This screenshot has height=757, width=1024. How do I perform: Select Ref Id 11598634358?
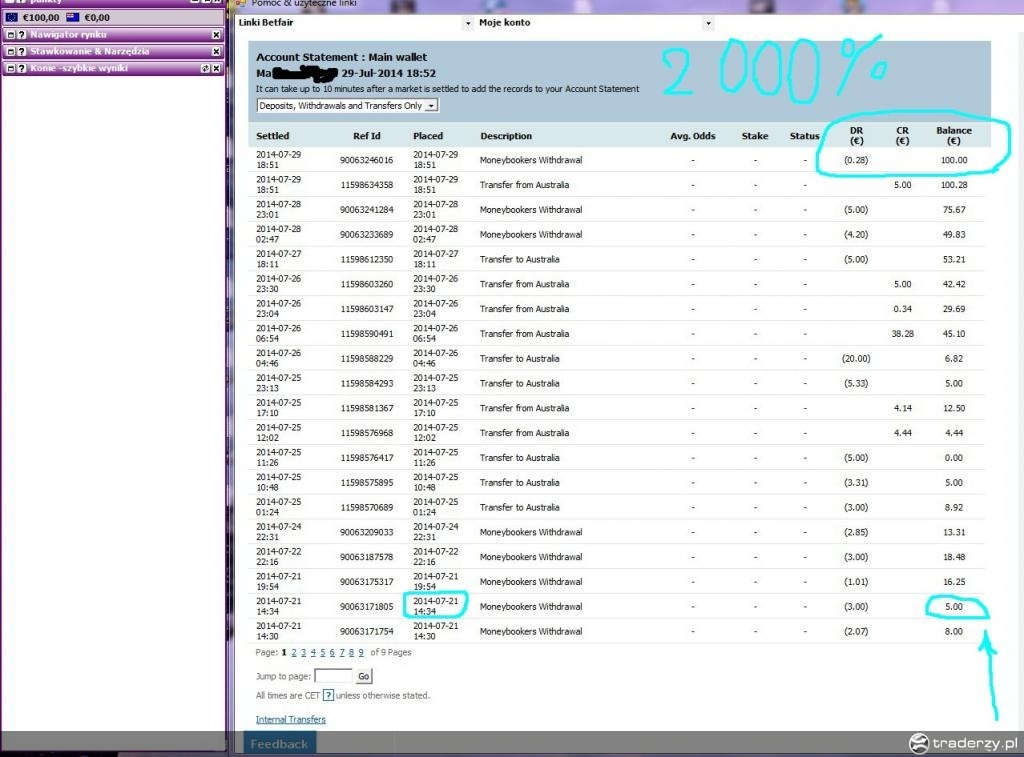(366, 185)
